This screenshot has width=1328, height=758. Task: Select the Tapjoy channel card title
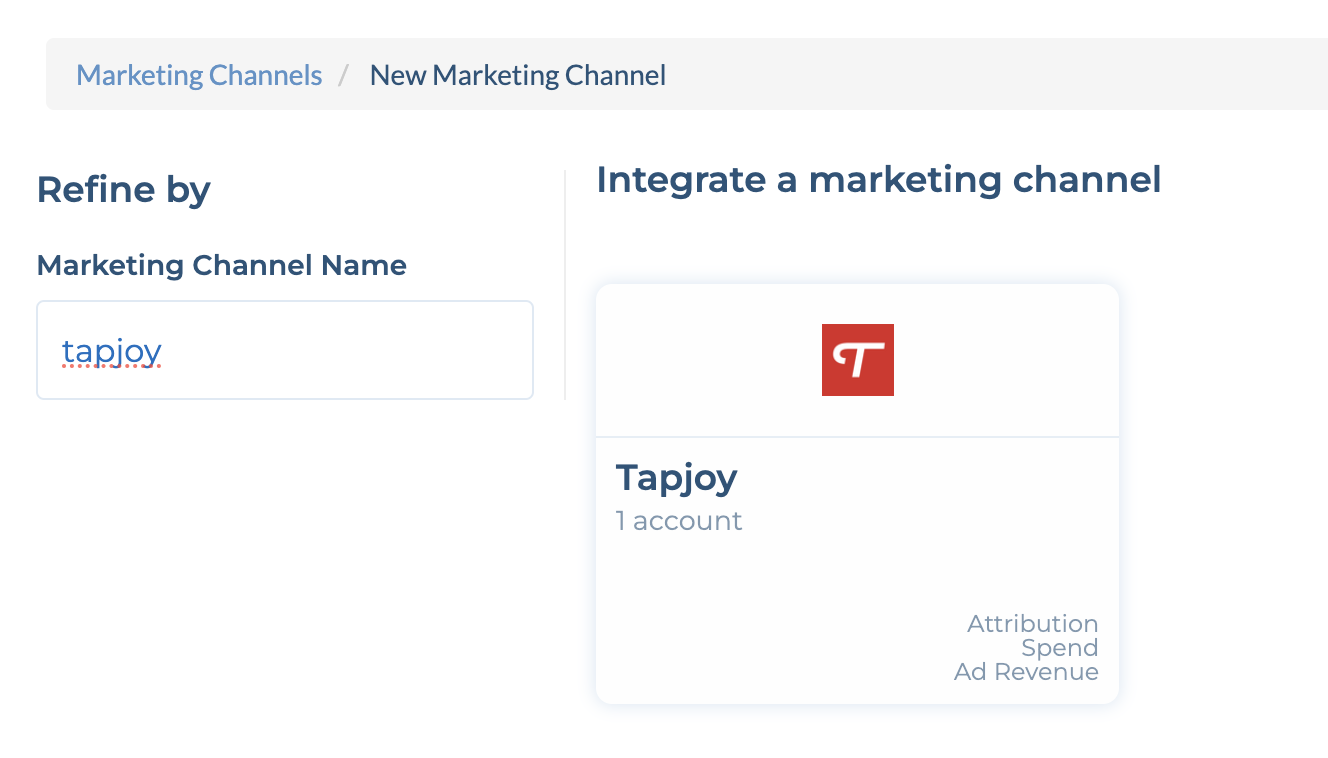coord(676,477)
